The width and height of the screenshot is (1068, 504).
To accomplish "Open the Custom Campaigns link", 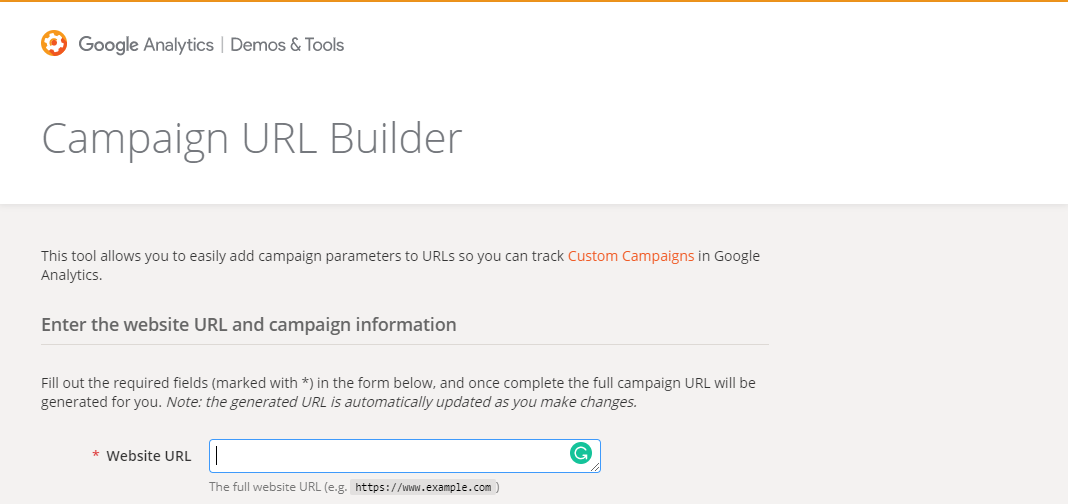I will click(x=631, y=256).
